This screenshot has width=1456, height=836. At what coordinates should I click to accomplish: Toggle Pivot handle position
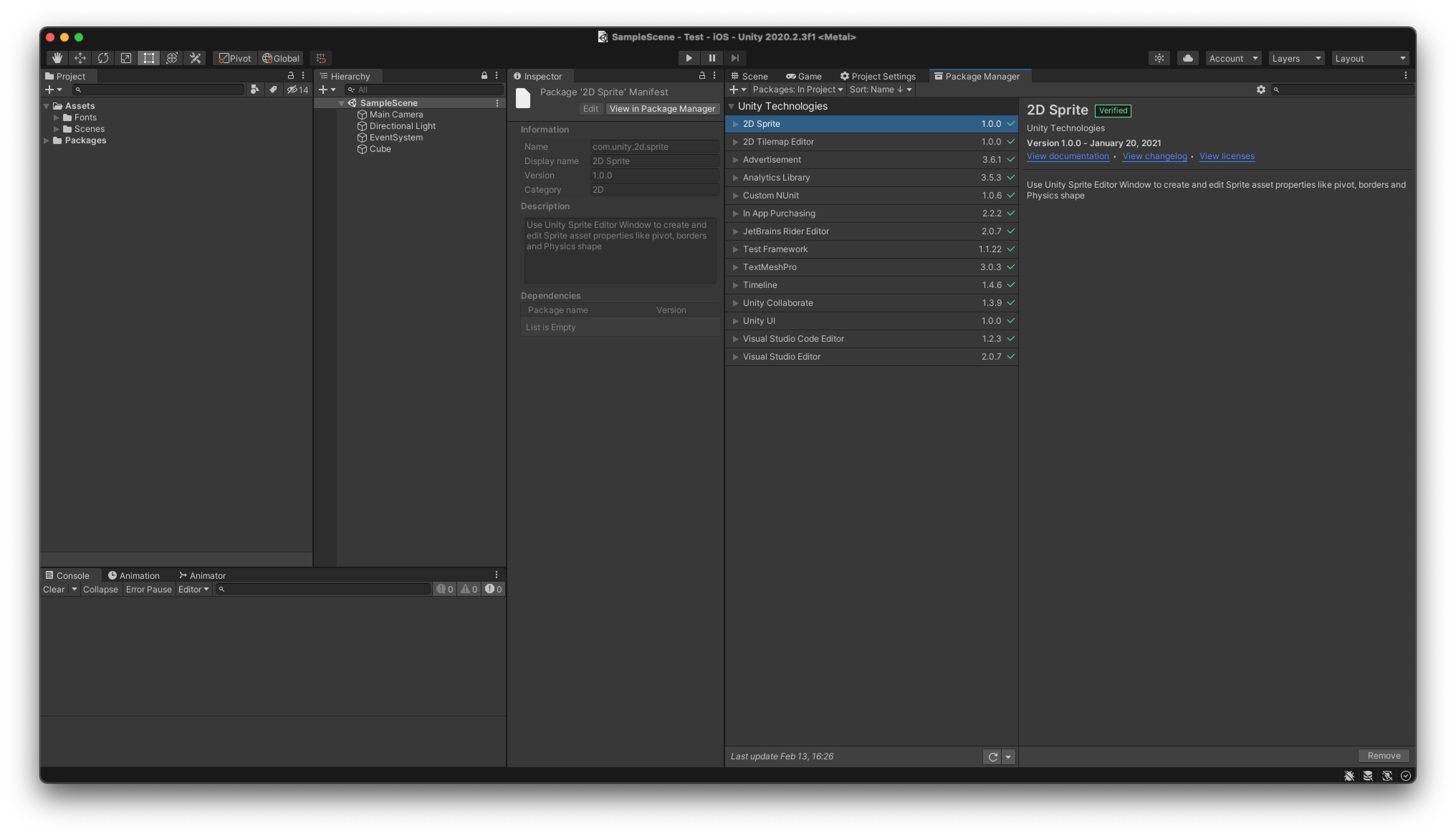(234, 58)
